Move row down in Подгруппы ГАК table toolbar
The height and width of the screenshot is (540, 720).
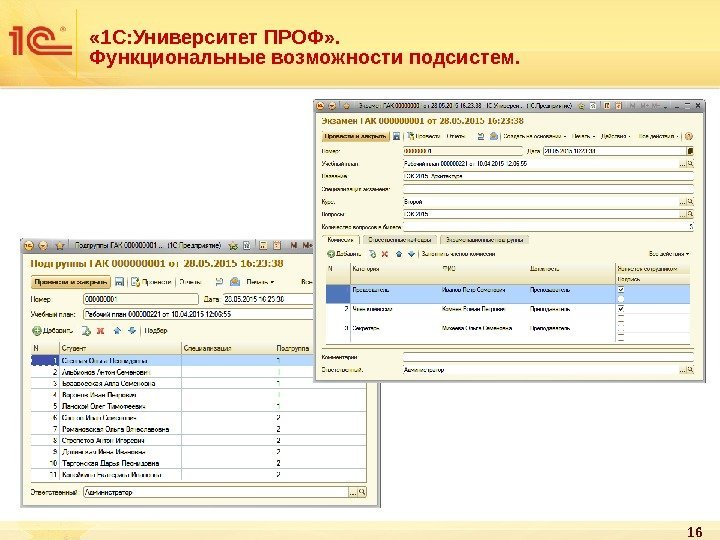132,331
